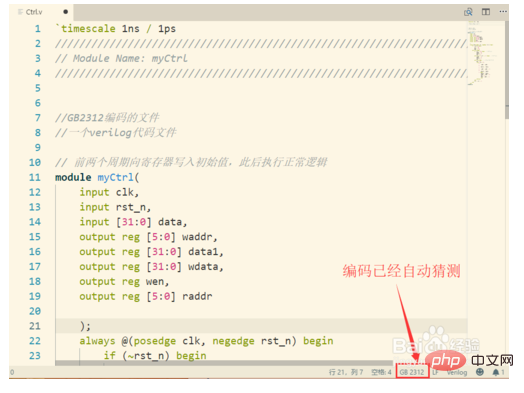Image resolution: width=524 pixels, height=393 pixels.
Task: Click the ');' on line 21
Action: coord(85,326)
